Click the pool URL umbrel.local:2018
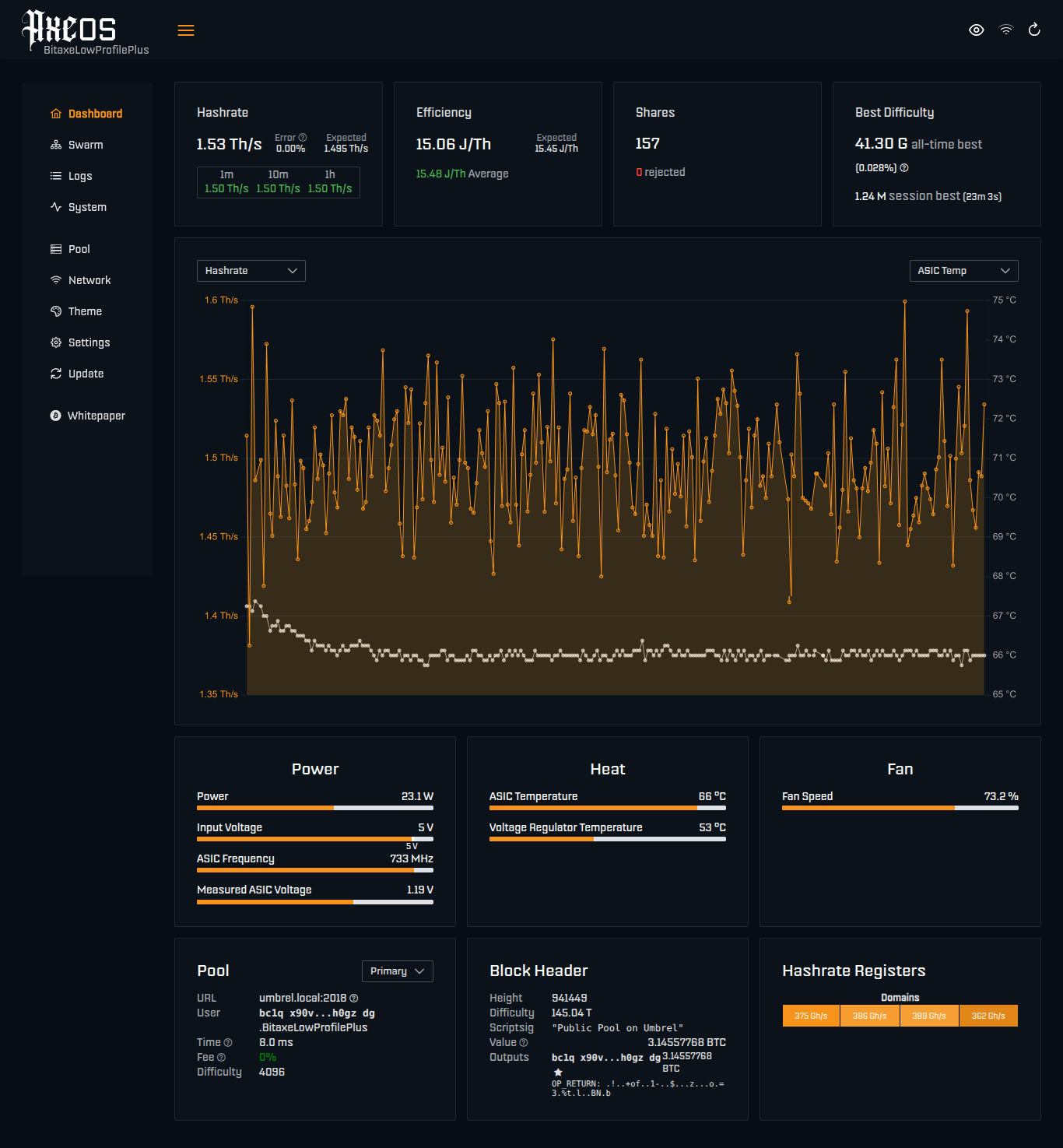 pos(303,998)
